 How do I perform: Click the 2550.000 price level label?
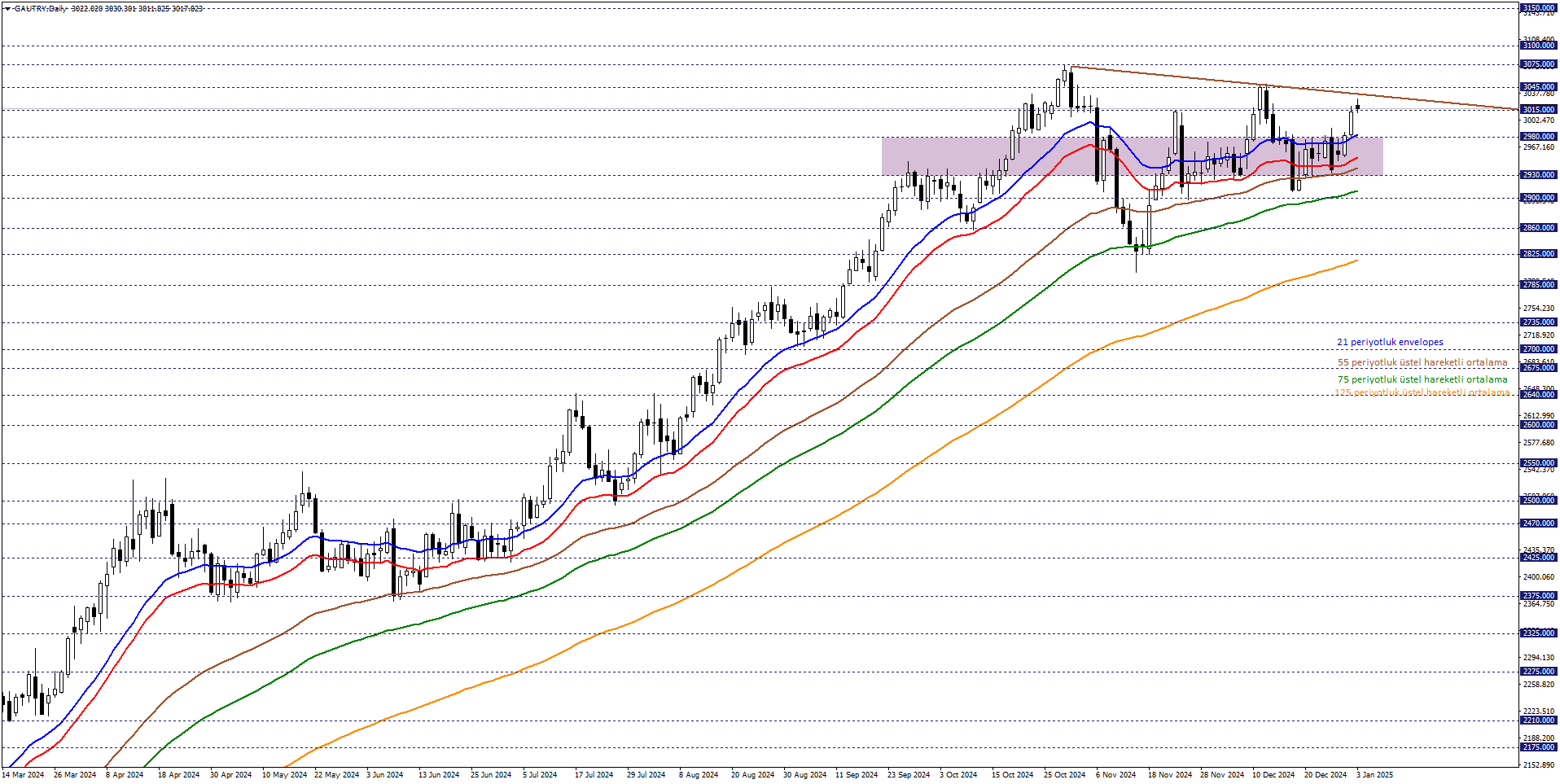pyautogui.click(x=1539, y=463)
